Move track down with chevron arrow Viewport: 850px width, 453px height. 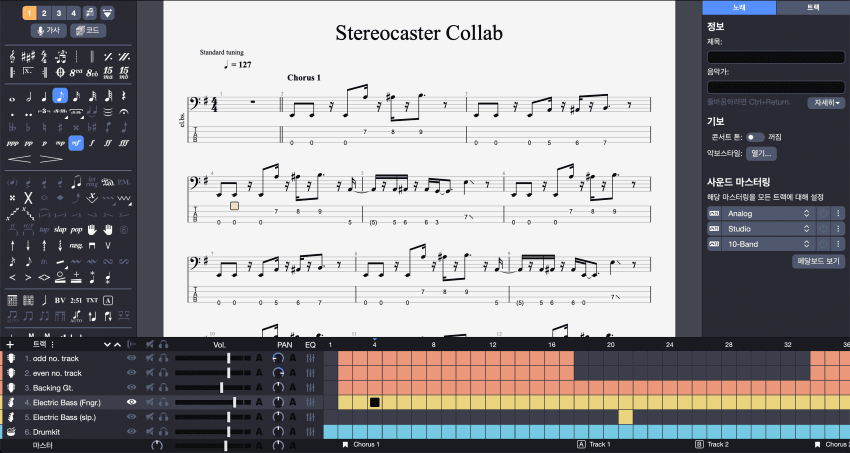pos(107,345)
